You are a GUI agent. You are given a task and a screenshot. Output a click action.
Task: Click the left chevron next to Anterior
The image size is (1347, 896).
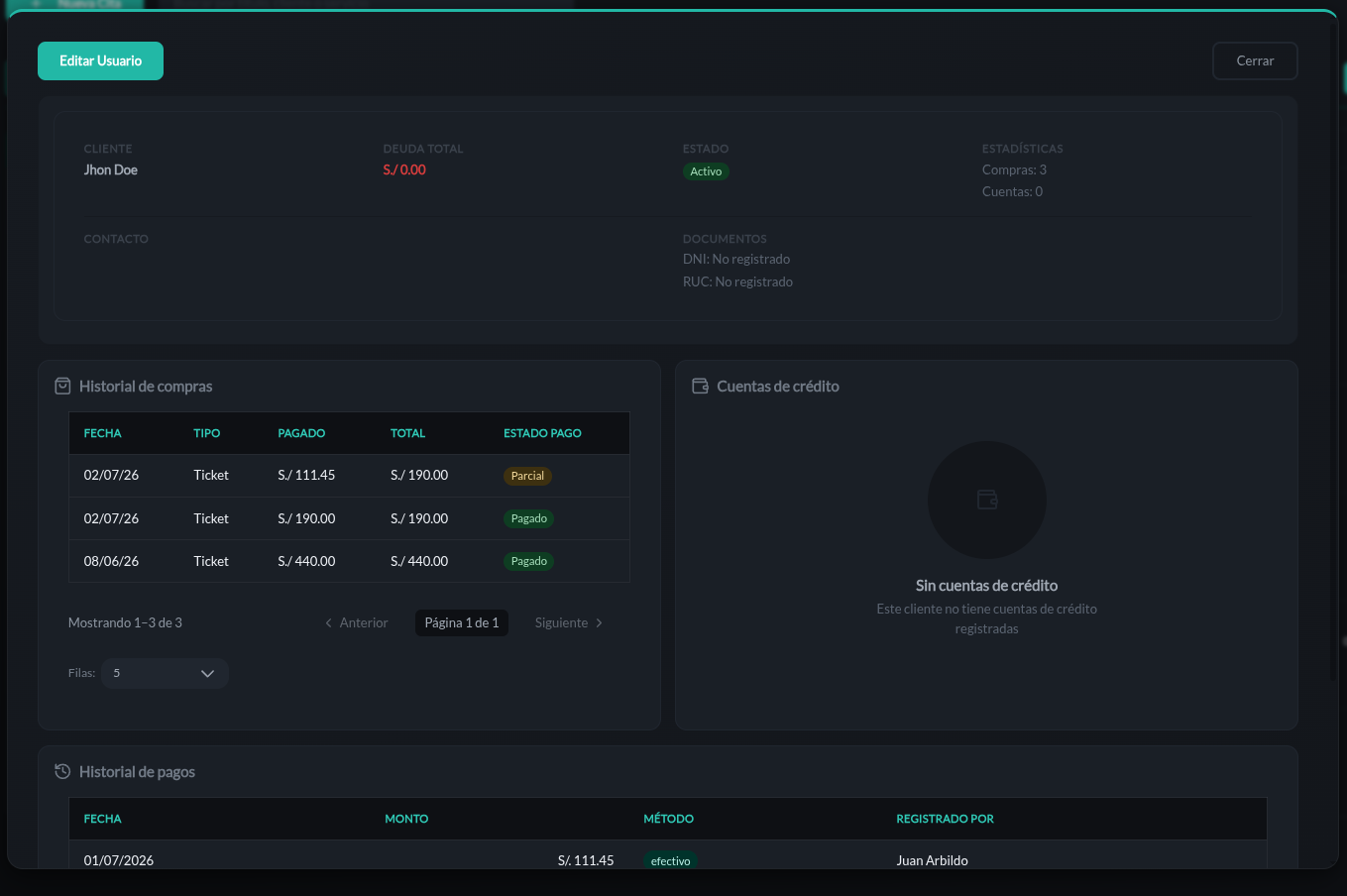[x=328, y=622]
